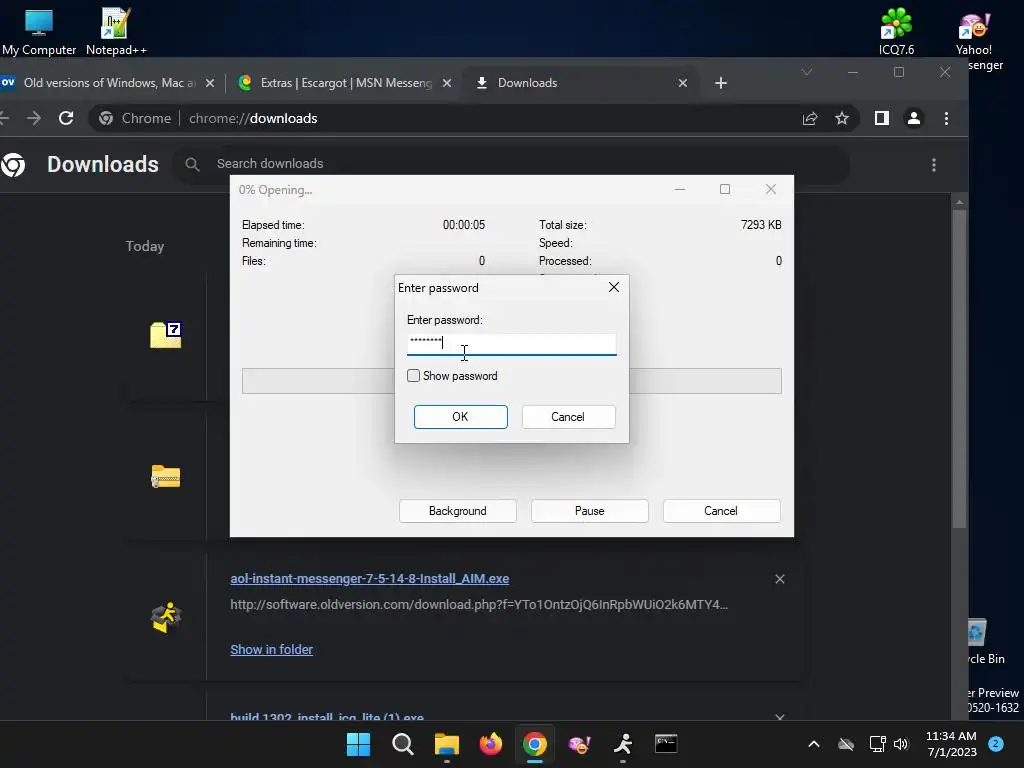The height and width of the screenshot is (768, 1024).
Task: Bookmark this page with the star
Action: tap(842, 118)
